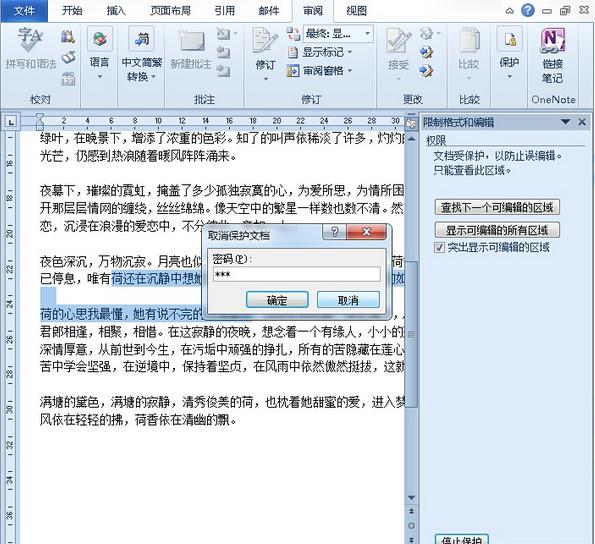Switch to the 邮件 tab
595x544 pixels.
[269, 11]
